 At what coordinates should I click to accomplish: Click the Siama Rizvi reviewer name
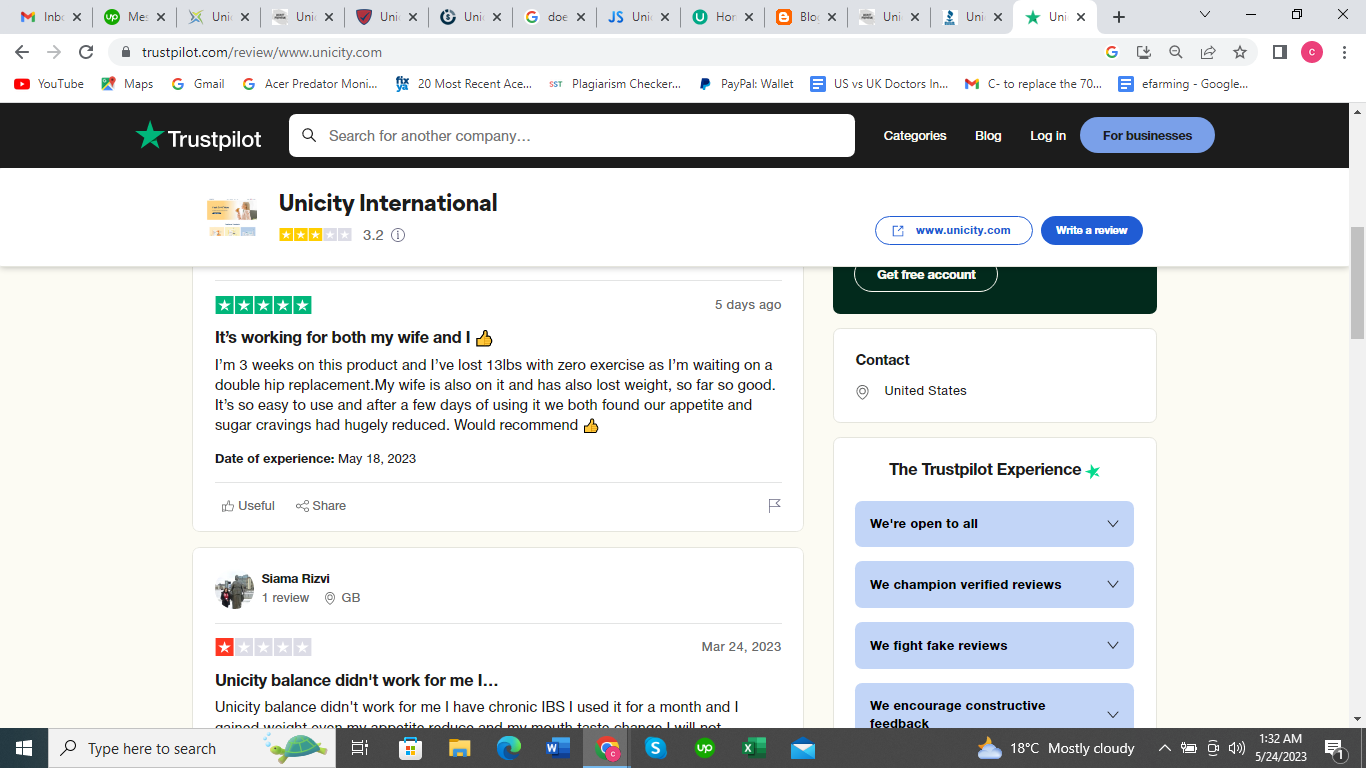(296, 579)
